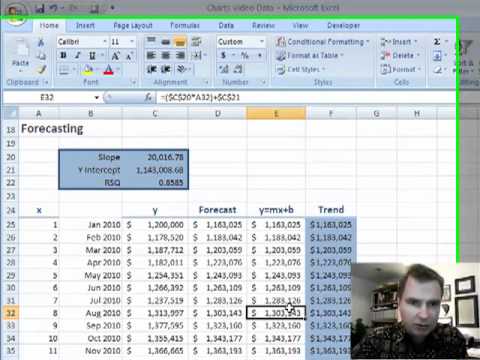Image resolution: width=480 pixels, height=360 pixels.
Task: Apply cell borders using the Borders icon
Action: 64,70
